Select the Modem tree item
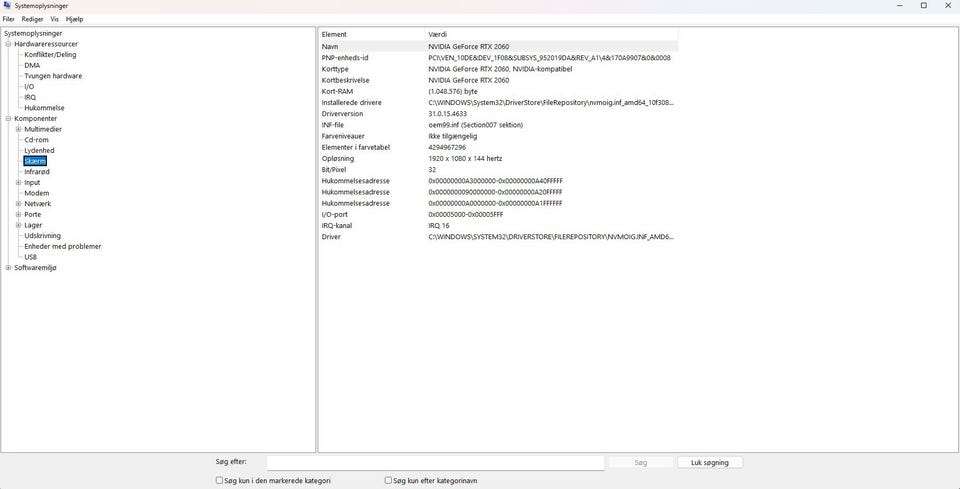 tap(37, 193)
